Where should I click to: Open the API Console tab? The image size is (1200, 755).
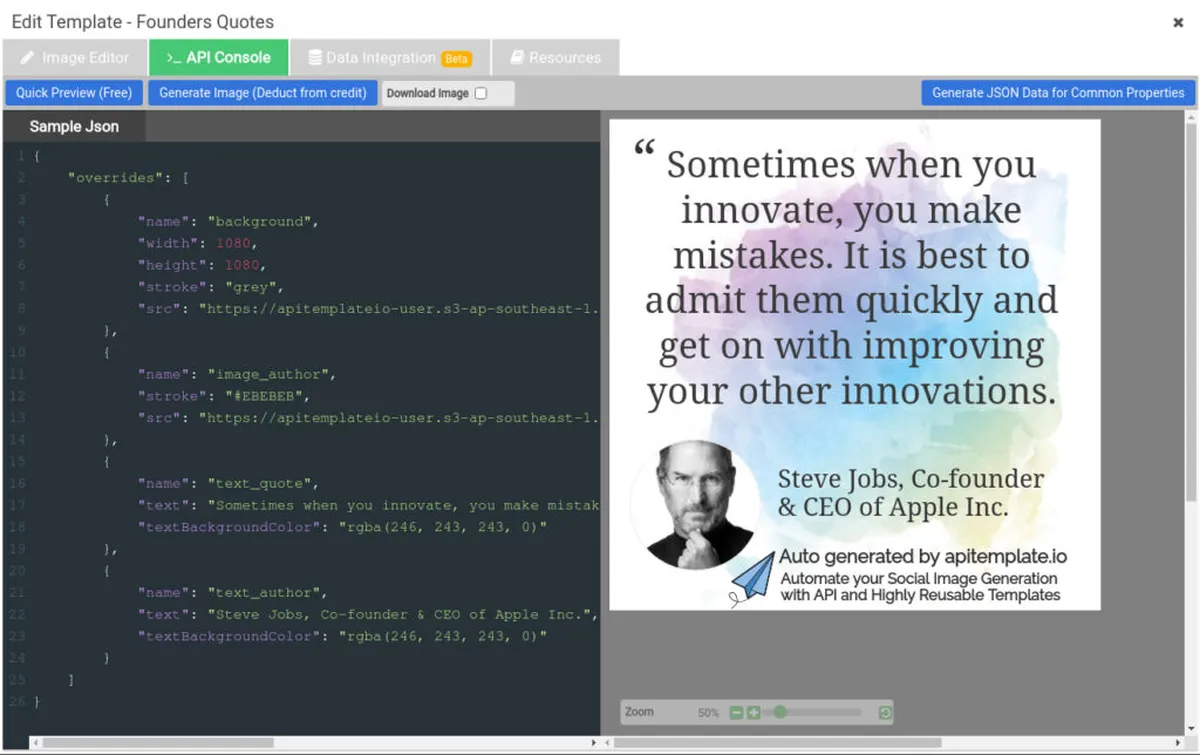[218, 58]
